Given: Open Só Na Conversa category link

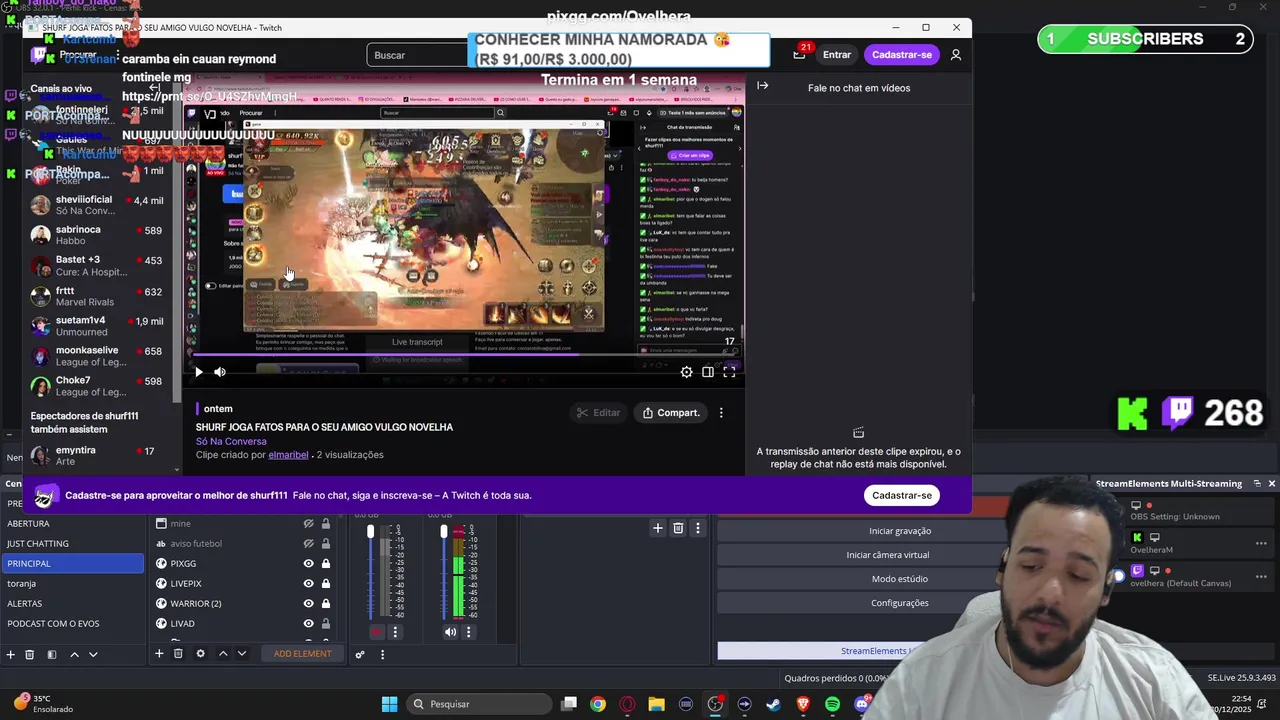Looking at the screenshot, I should point(231,441).
